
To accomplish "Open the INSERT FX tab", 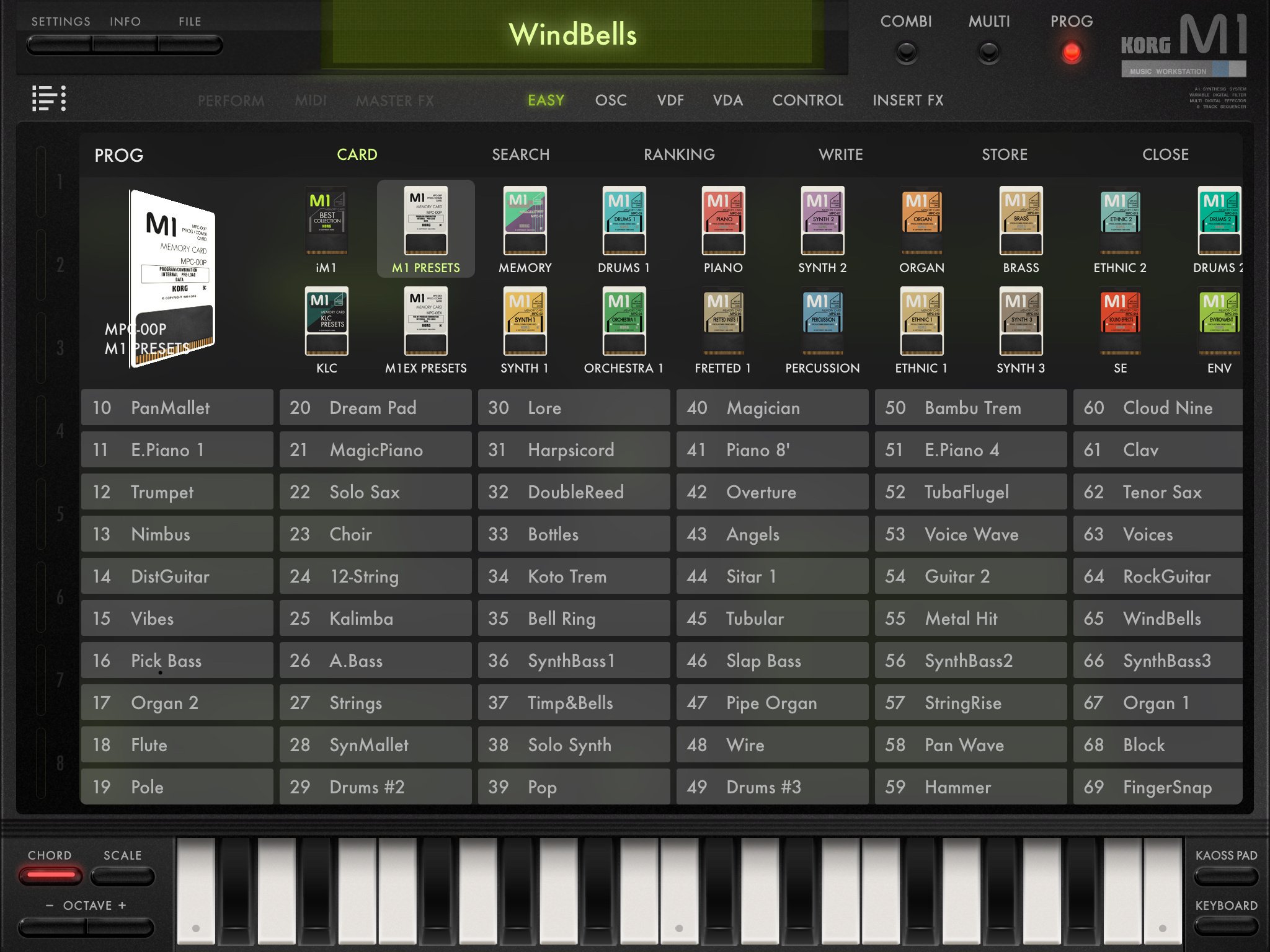I will point(908,100).
